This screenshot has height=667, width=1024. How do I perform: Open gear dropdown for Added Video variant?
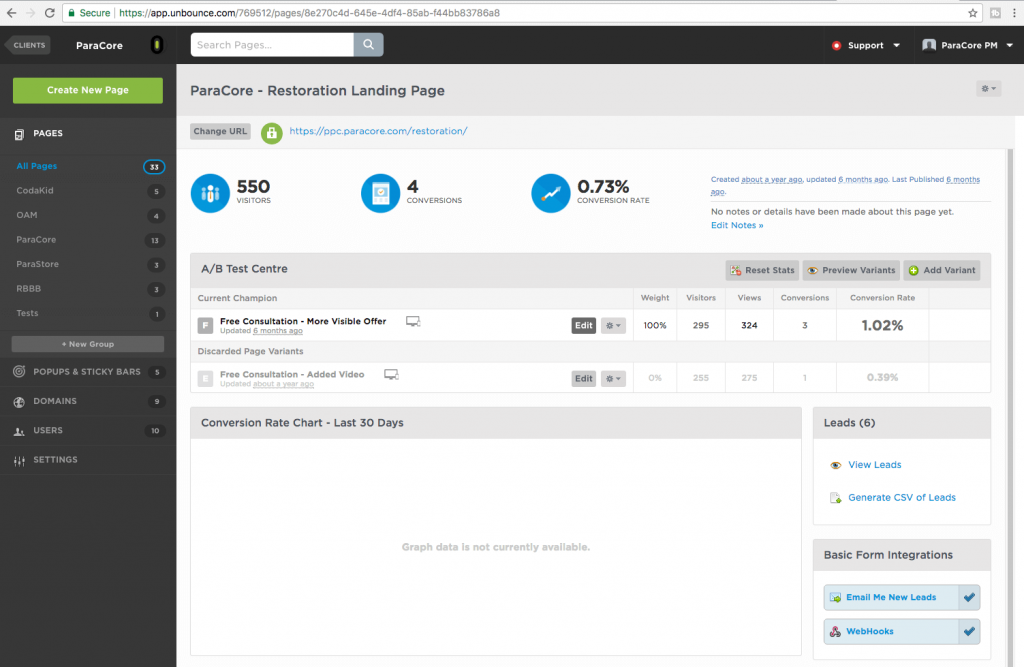pos(613,378)
